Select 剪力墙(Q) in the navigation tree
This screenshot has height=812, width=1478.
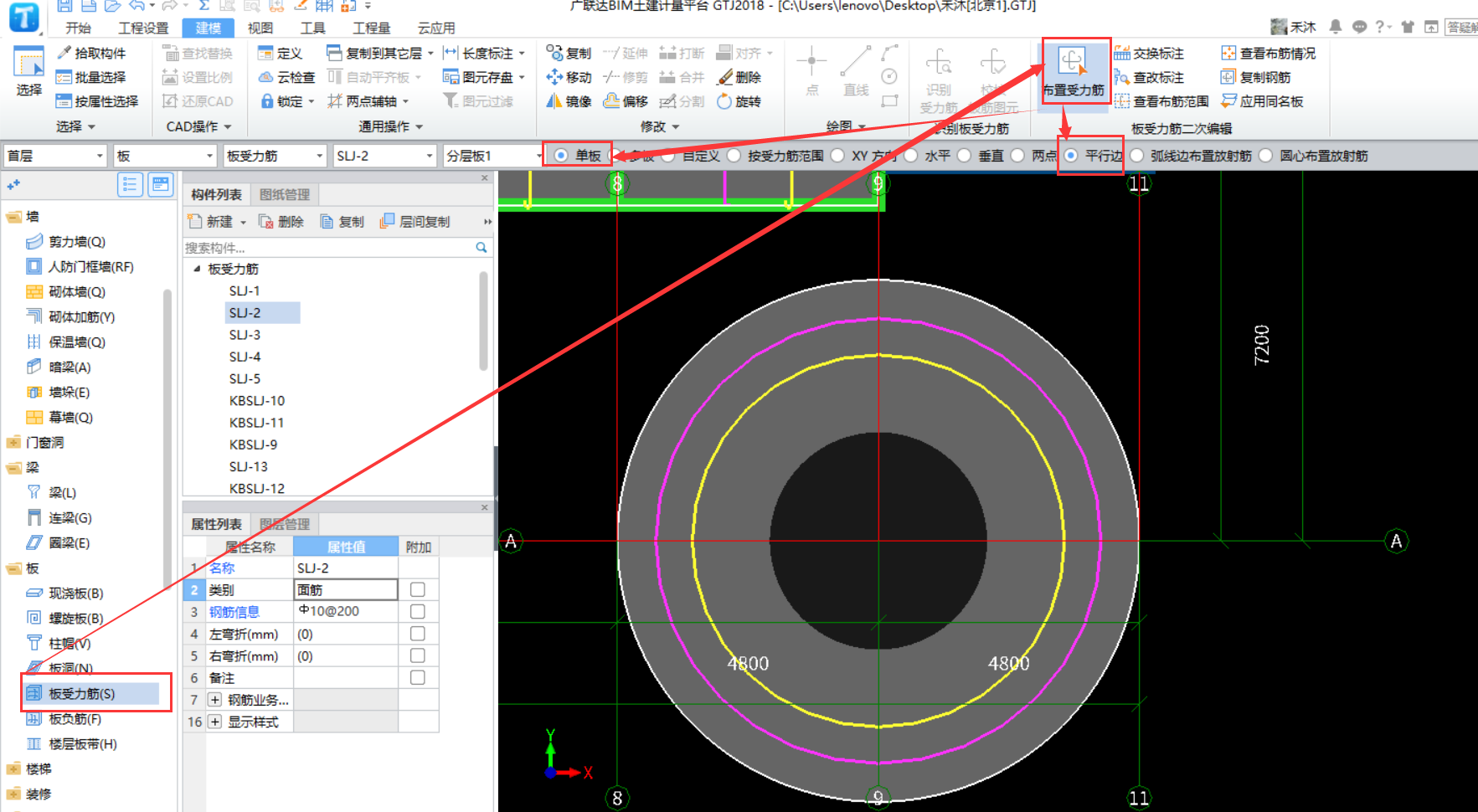coord(76,241)
